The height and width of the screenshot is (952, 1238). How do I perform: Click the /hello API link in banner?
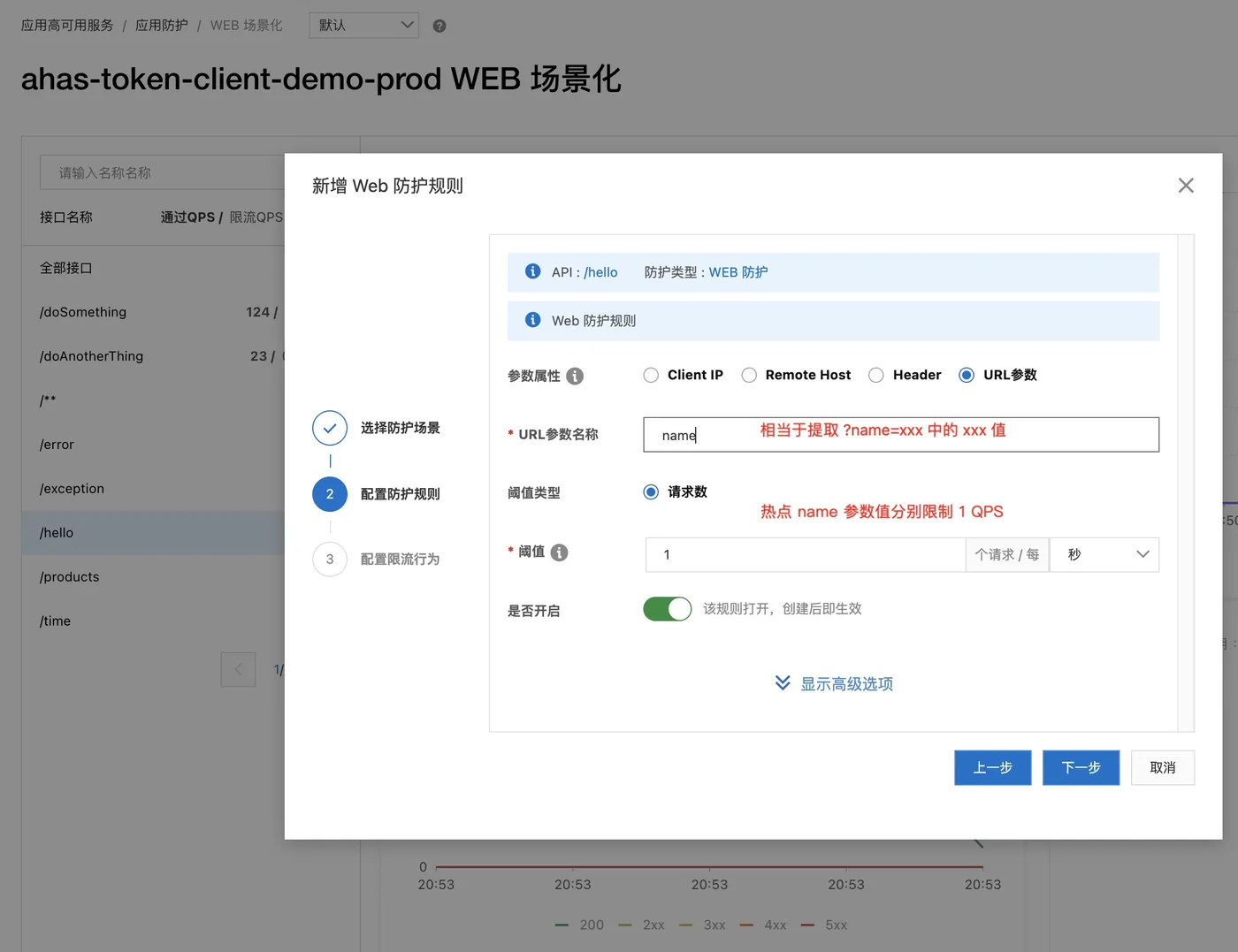point(600,272)
